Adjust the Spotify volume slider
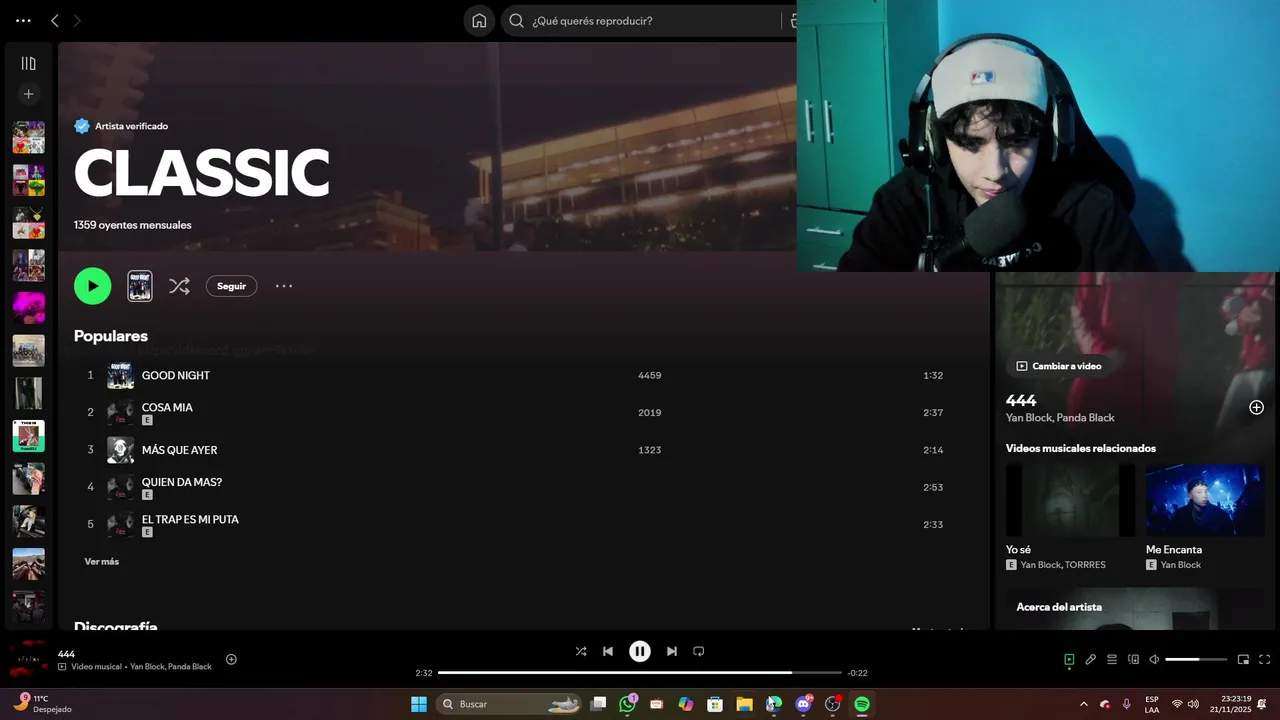This screenshot has height=720, width=1280. (x=1196, y=660)
